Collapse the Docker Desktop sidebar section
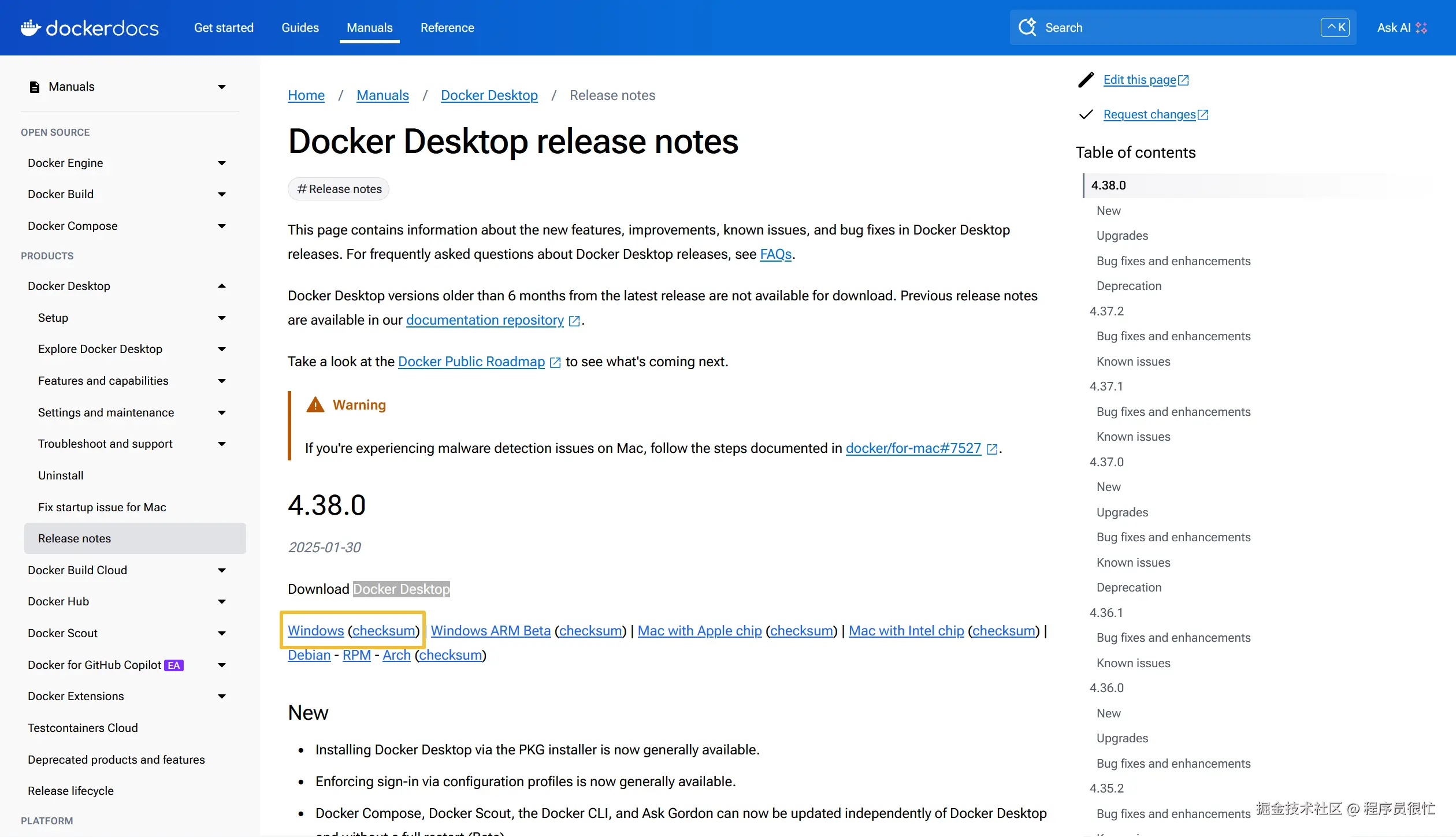1456x837 pixels. tap(222, 286)
